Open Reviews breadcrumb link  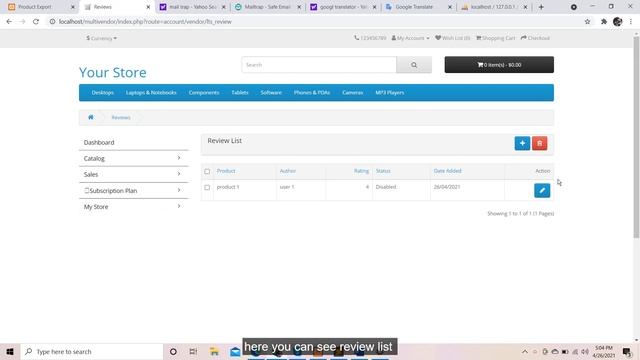(121, 118)
